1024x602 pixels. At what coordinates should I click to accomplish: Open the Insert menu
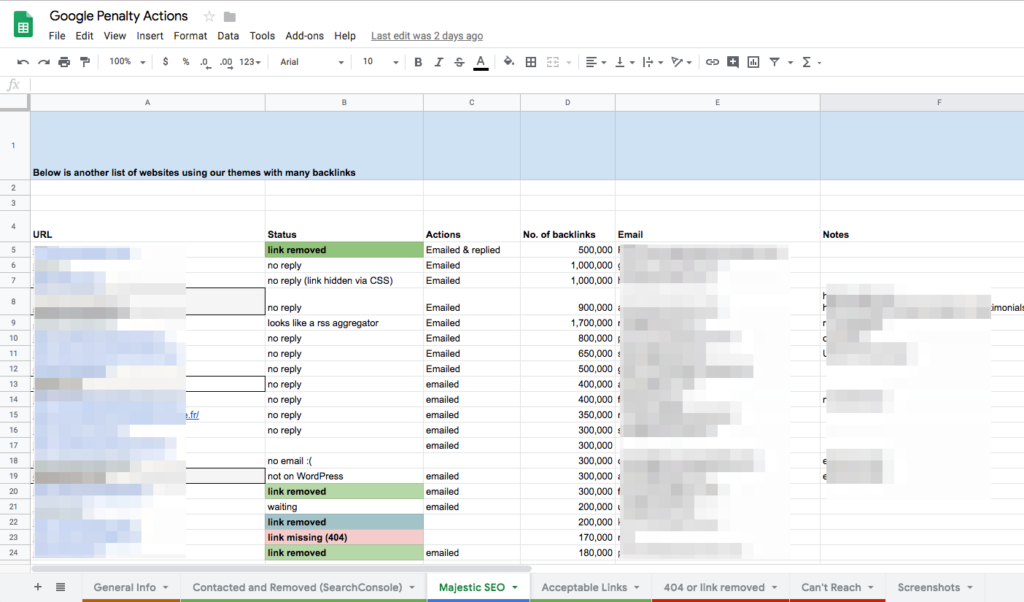pyautogui.click(x=150, y=36)
